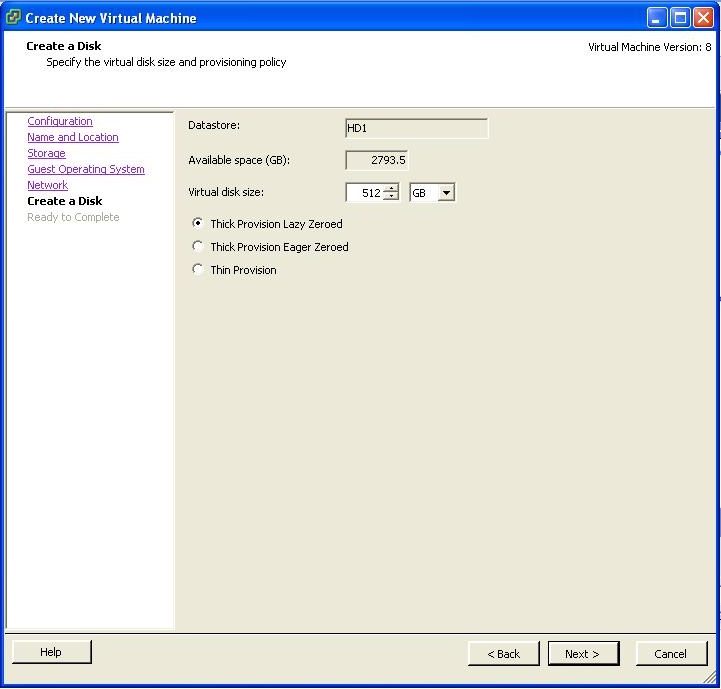Jump to Name and Location step

tap(73, 137)
